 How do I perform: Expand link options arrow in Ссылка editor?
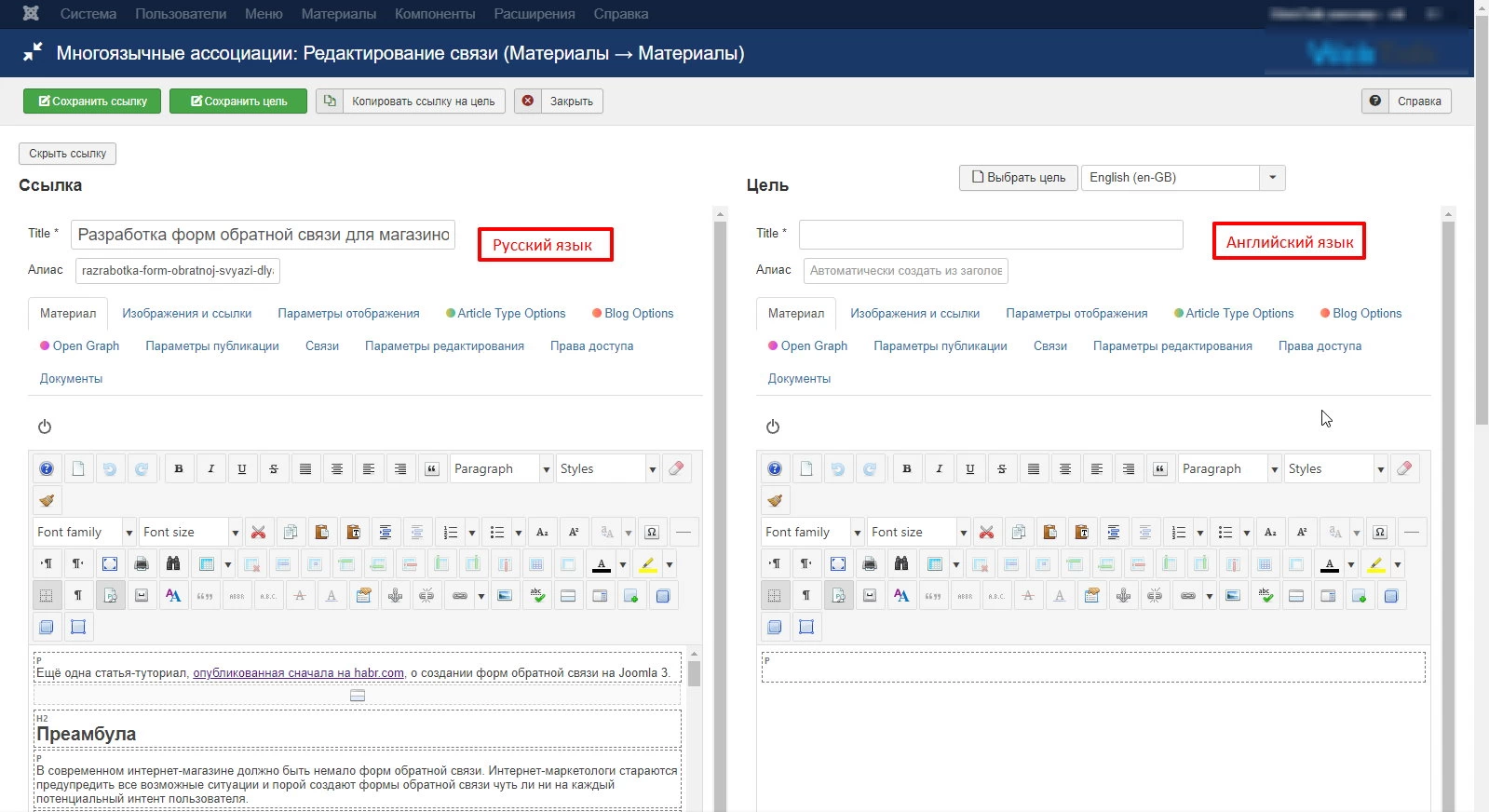tap(481, 595)
